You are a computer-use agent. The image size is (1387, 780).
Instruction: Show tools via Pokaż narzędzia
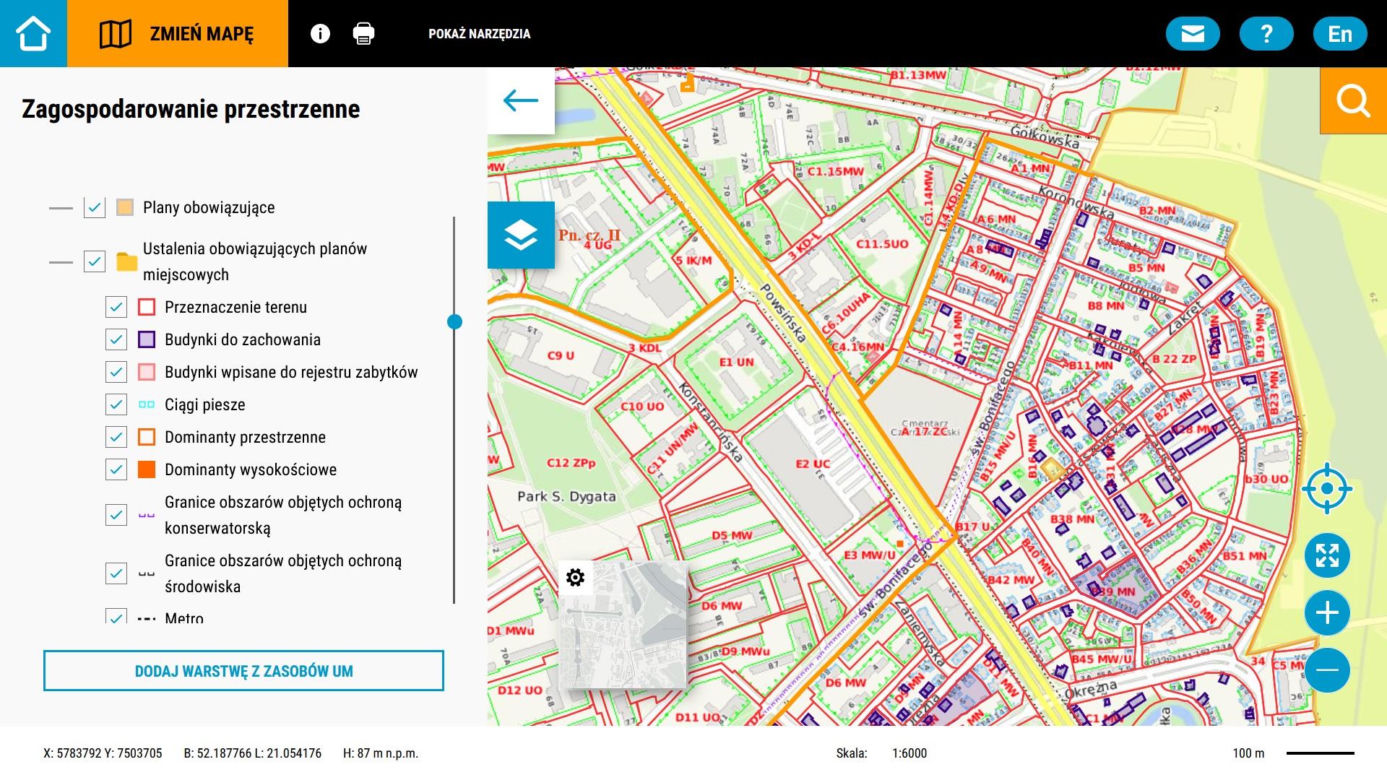479,33
